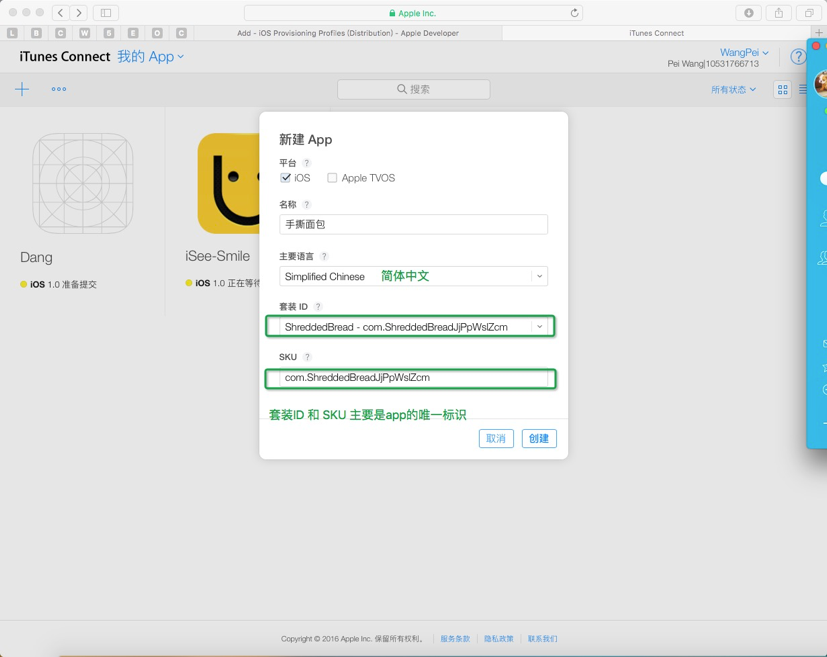Toggle the iOS platform checkbox

coord(285,178)
